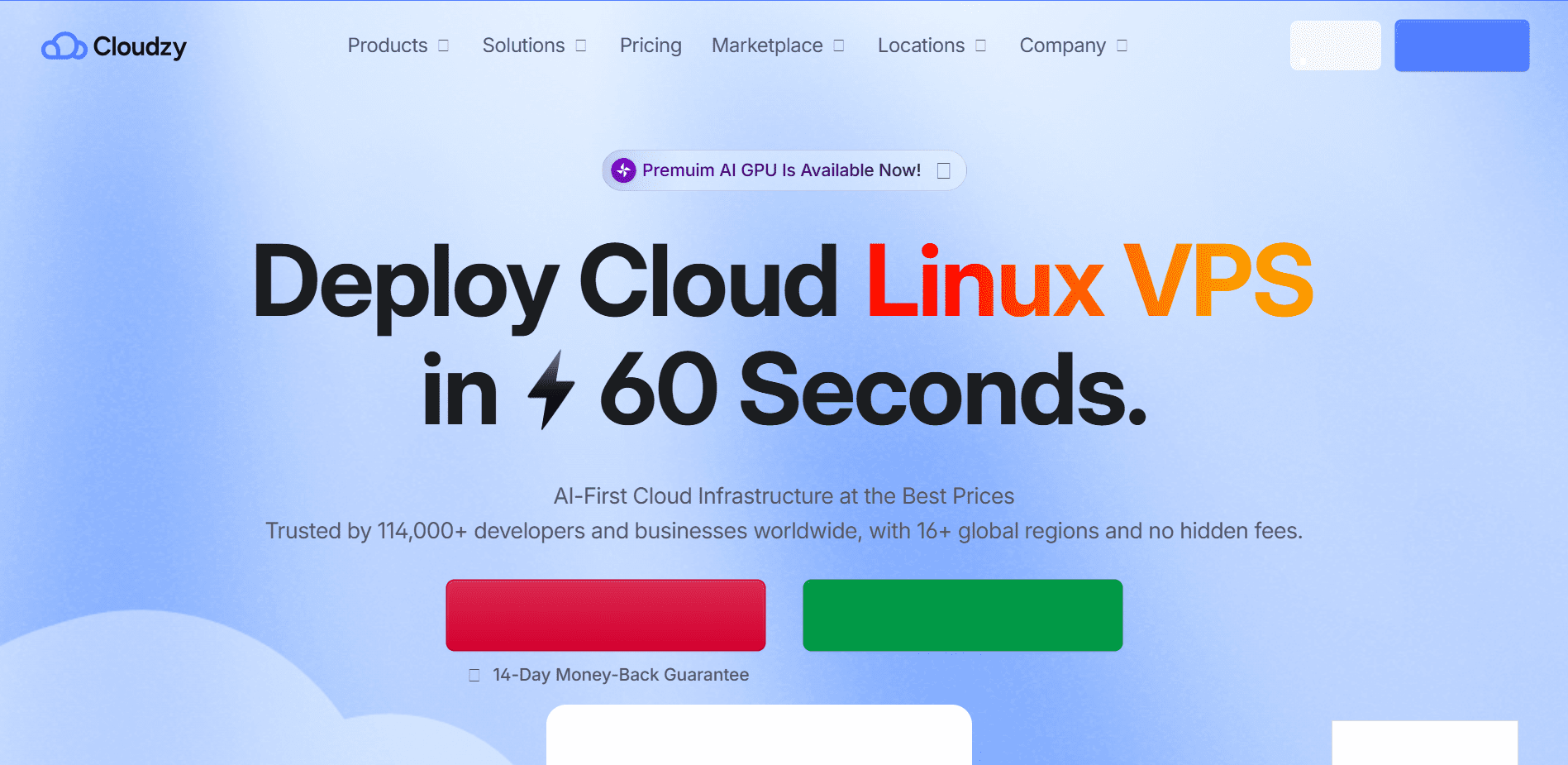This screenshot has height=765, width=1568.
Task: Click the arrow icon after 'Available Now!'
Action: pyautogui.click(x=944, y=170)
